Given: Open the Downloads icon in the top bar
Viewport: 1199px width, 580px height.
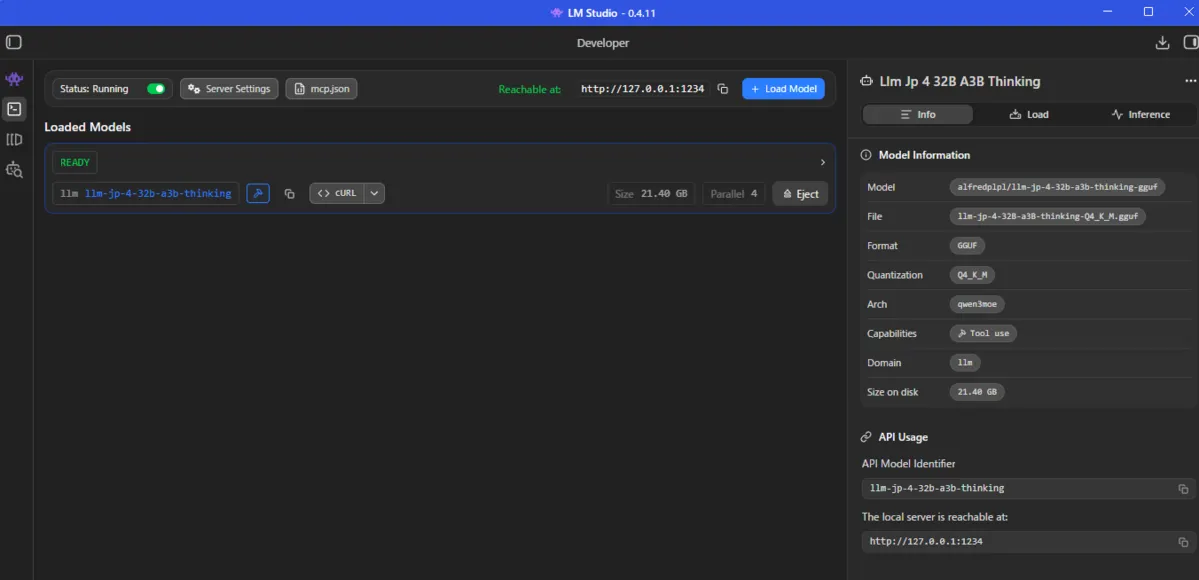Looking at the screenshot, I should pyautogui.click(x=1162, y=43).
